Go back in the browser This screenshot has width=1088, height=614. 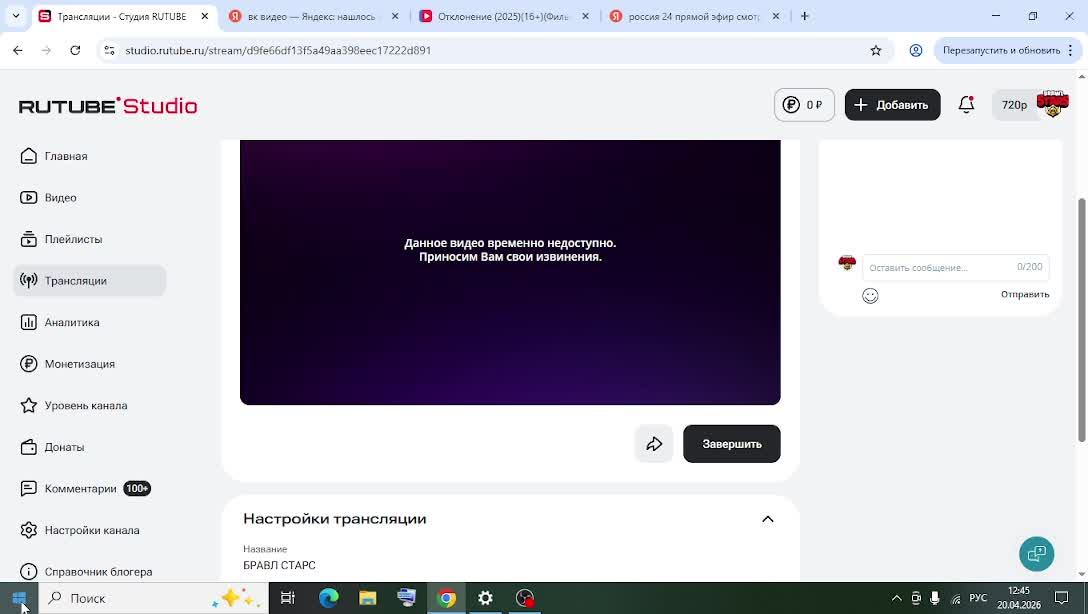click(18, 50)
